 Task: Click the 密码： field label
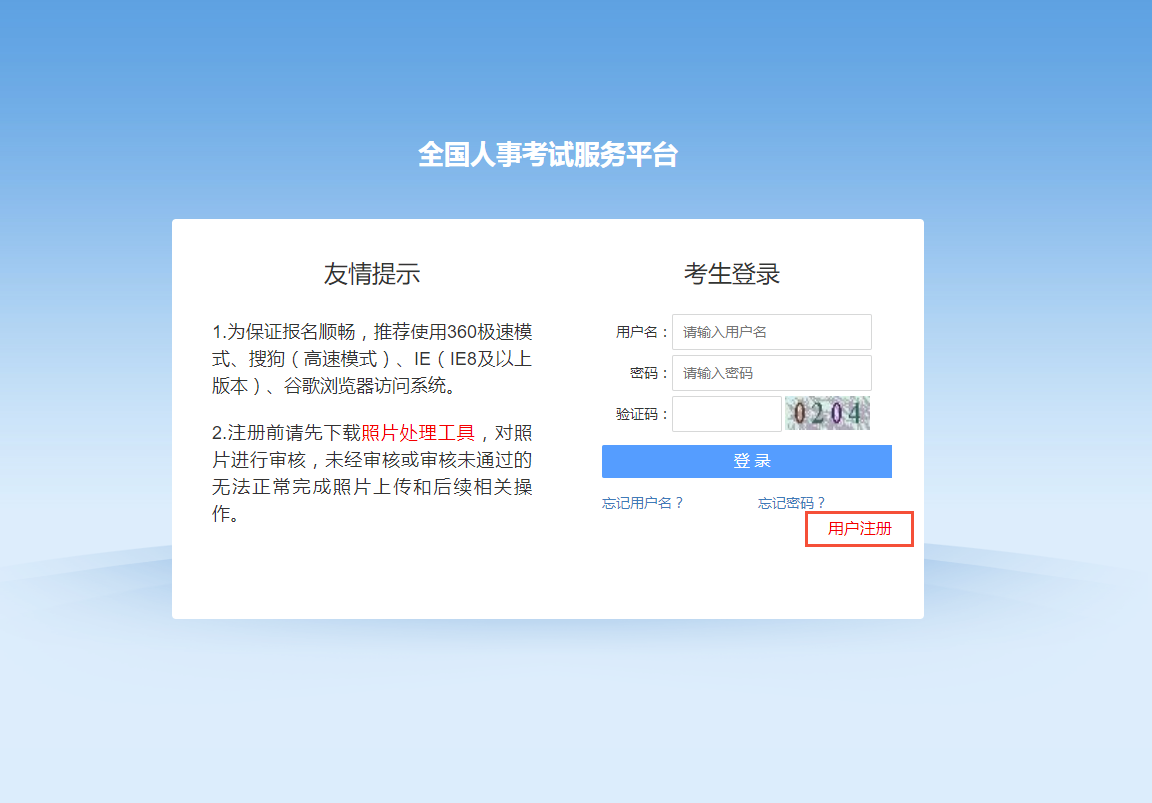649,373
